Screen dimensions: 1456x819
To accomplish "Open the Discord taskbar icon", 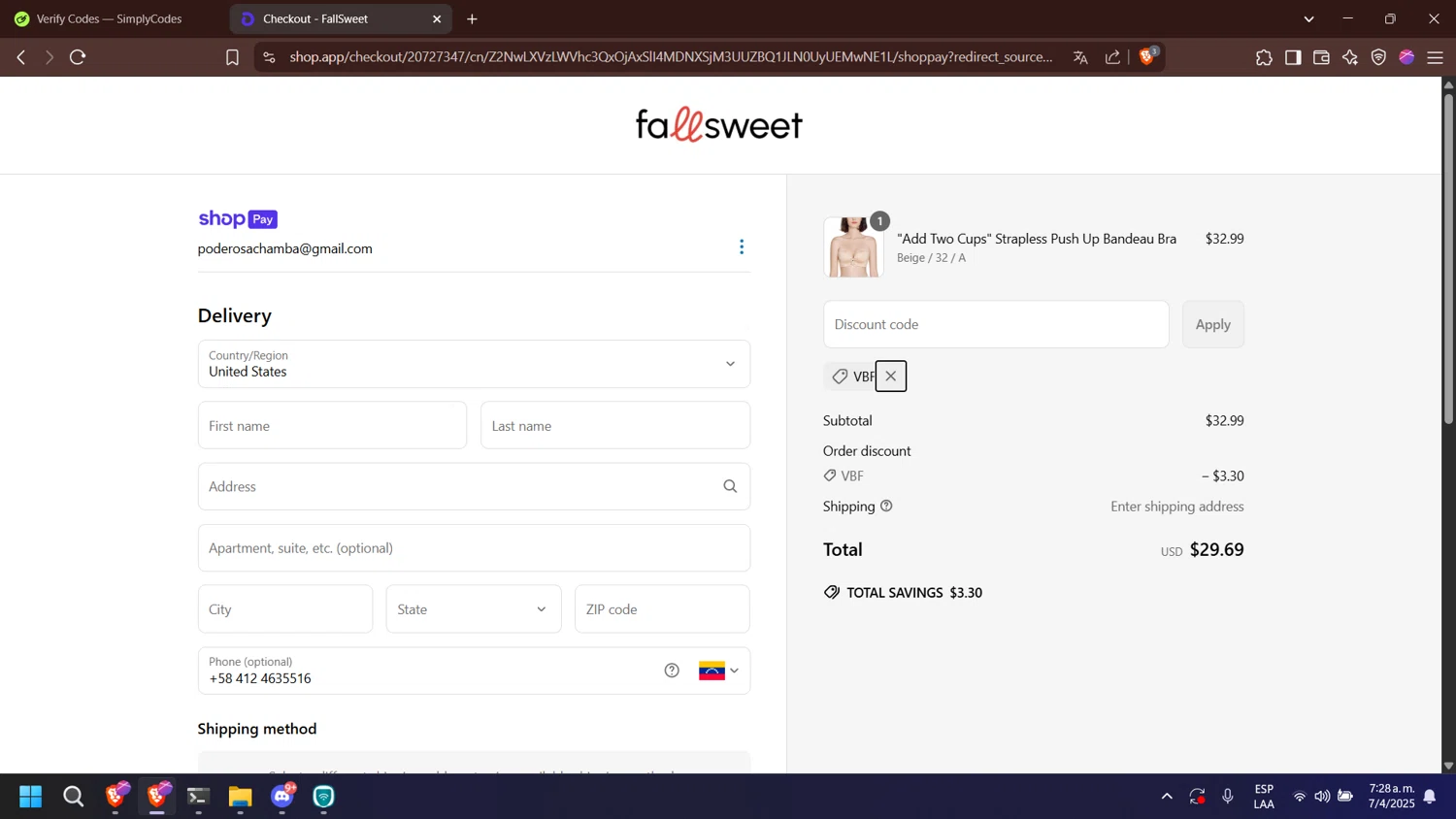I will tap(282, 797).
